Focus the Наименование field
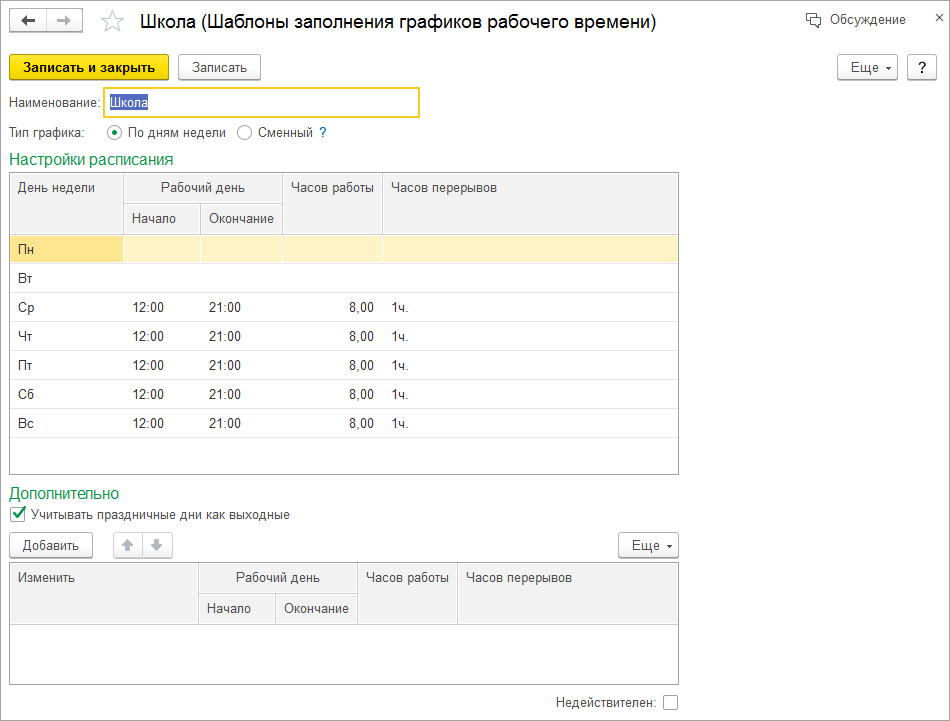 click(x=262, y=102)
